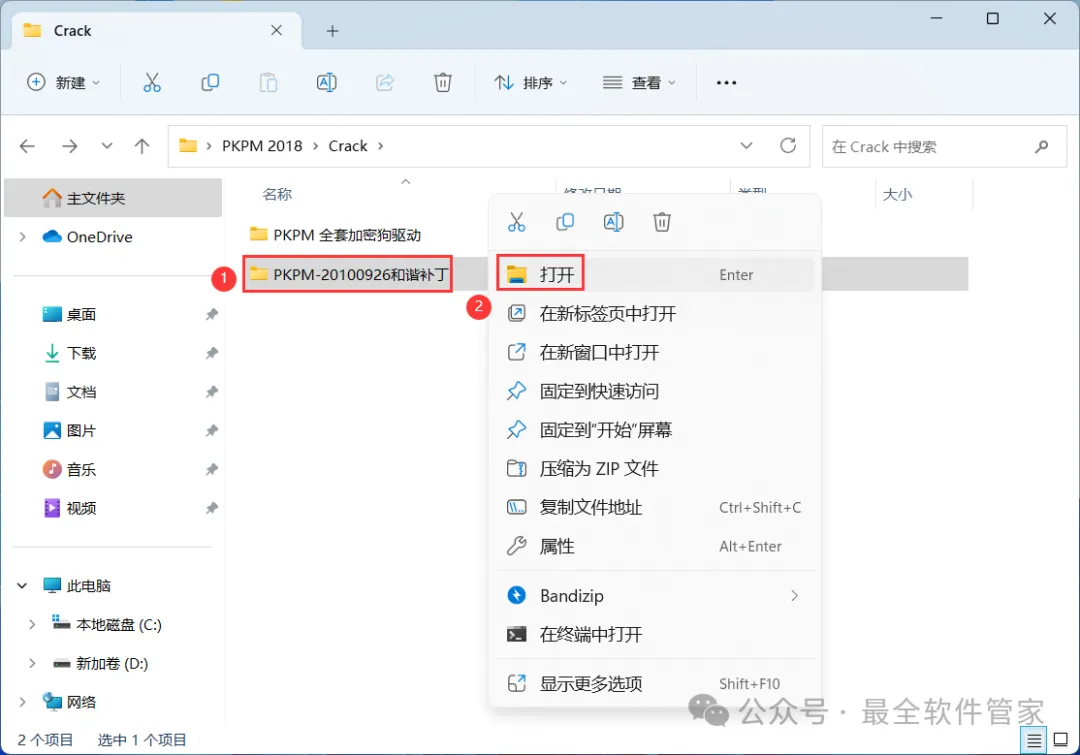Click 名称 column header
The image size is (1080, 755).
point(277,194)
